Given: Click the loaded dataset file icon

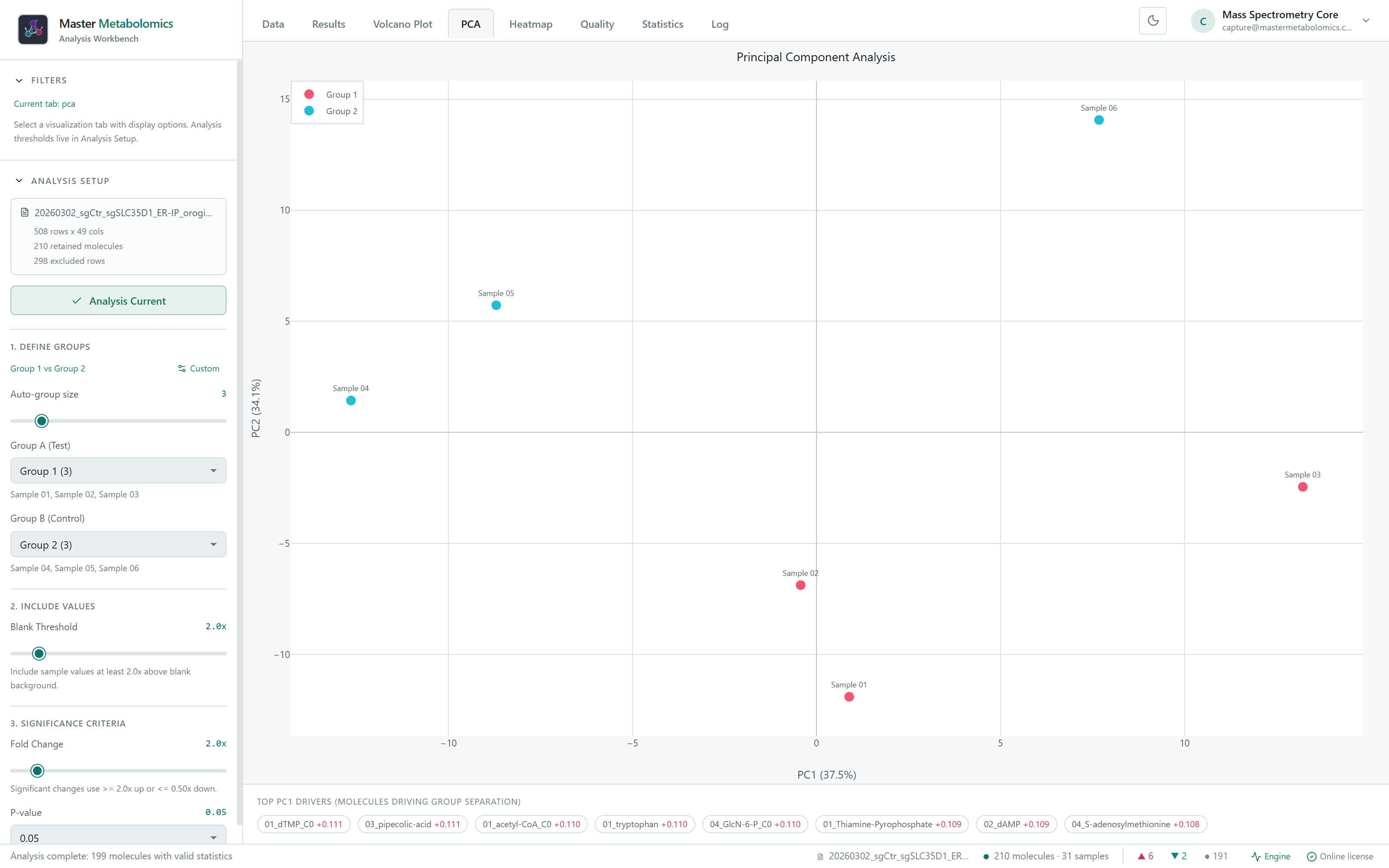Looking at the screenshot, I should pyautogui.click(x=25, y=212).
